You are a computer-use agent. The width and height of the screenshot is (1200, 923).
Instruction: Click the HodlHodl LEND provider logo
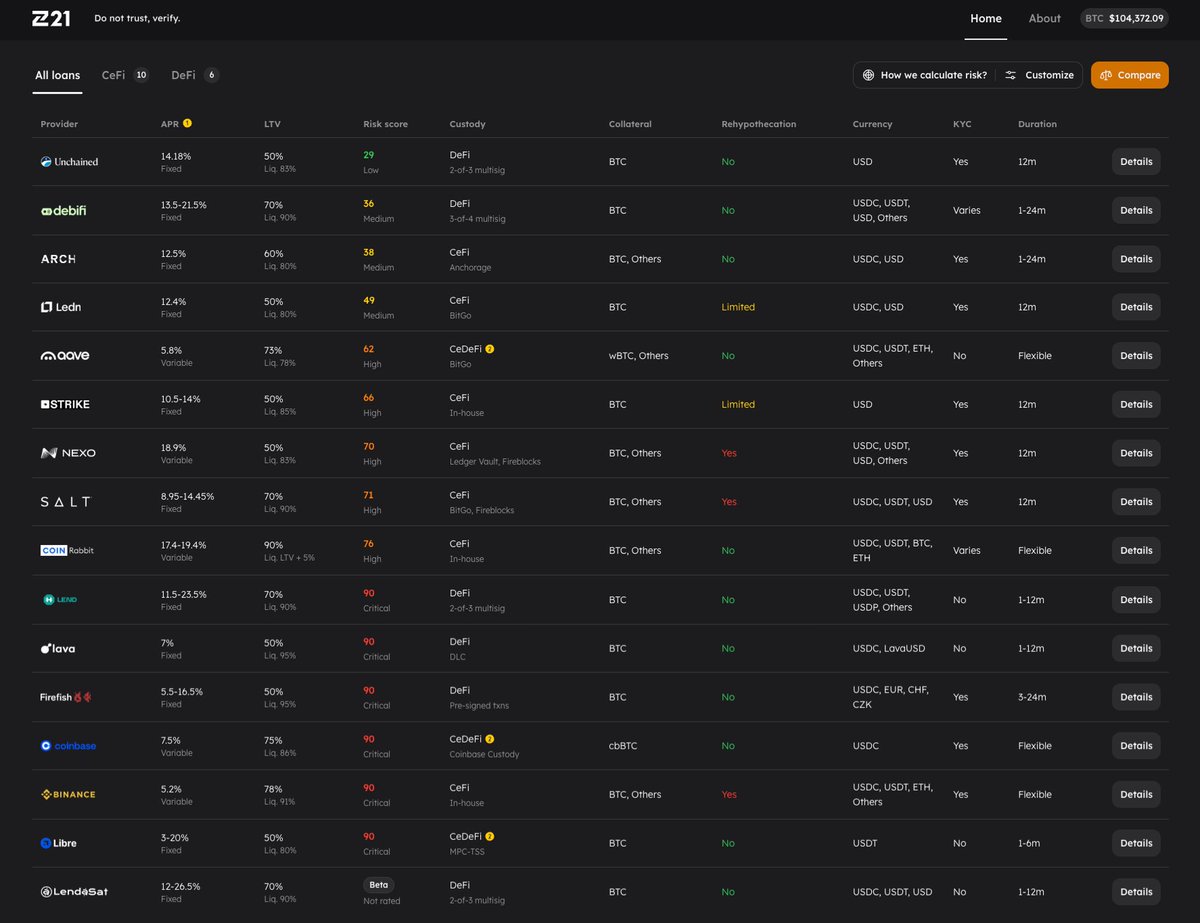(59, 599)
